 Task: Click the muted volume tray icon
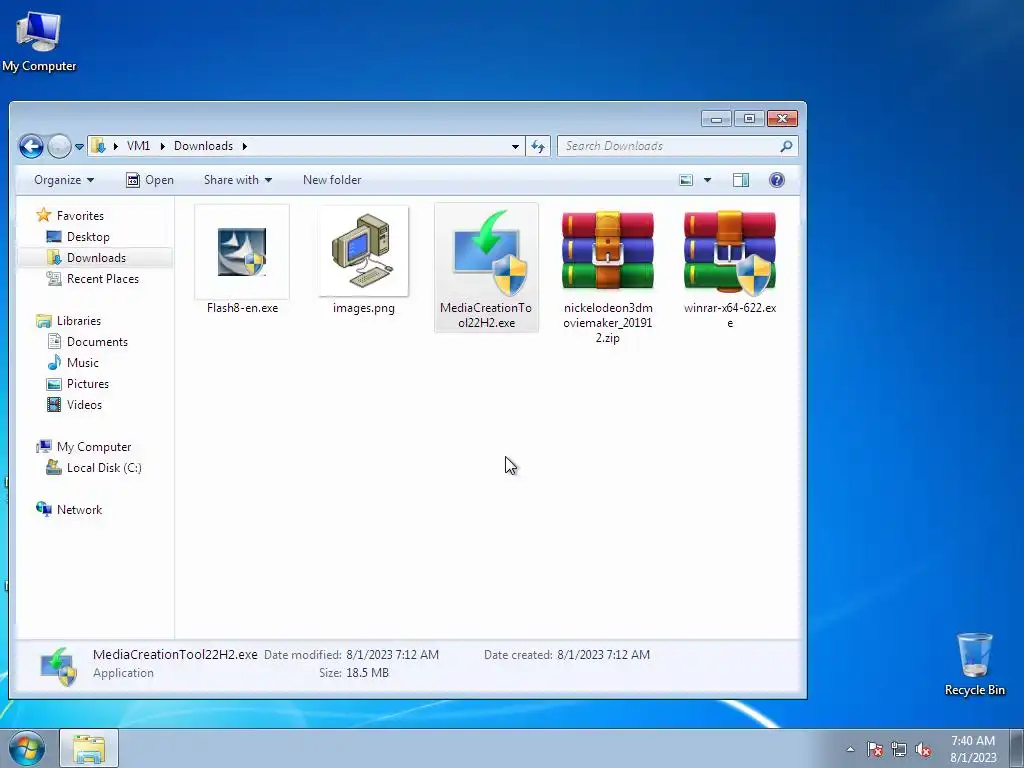923,749
